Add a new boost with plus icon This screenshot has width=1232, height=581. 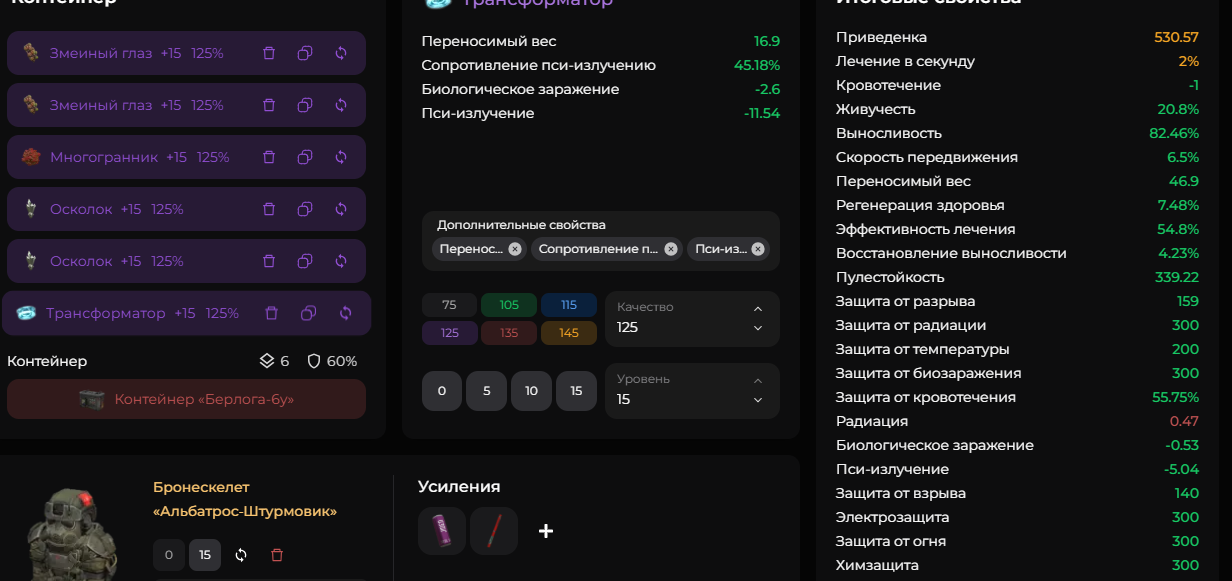coord(546,531)
